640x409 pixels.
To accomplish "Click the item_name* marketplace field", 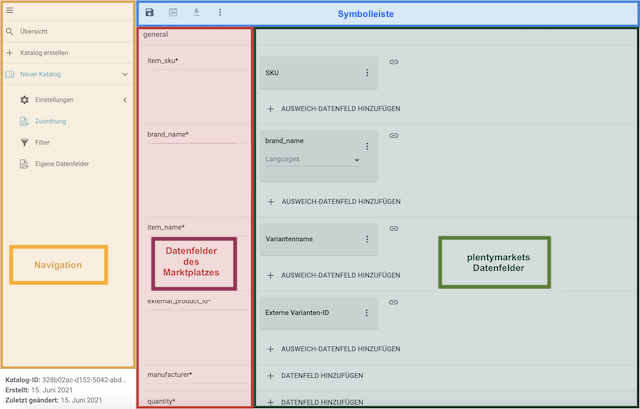I will coord(166,227).
